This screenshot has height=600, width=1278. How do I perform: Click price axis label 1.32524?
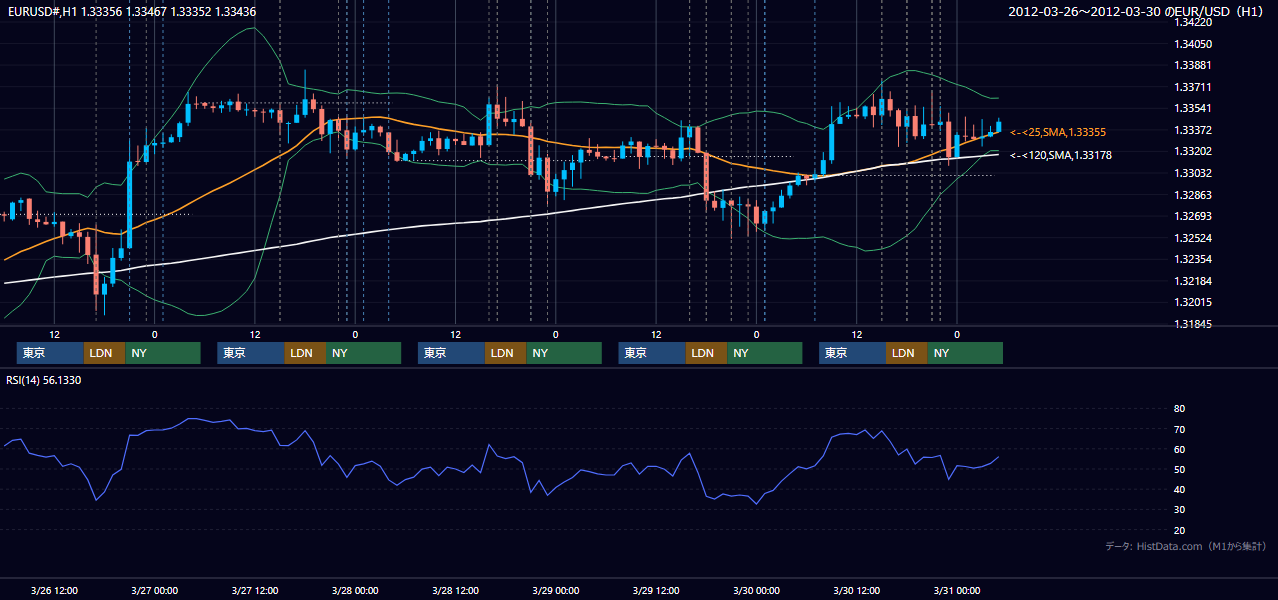point(1193,238)
